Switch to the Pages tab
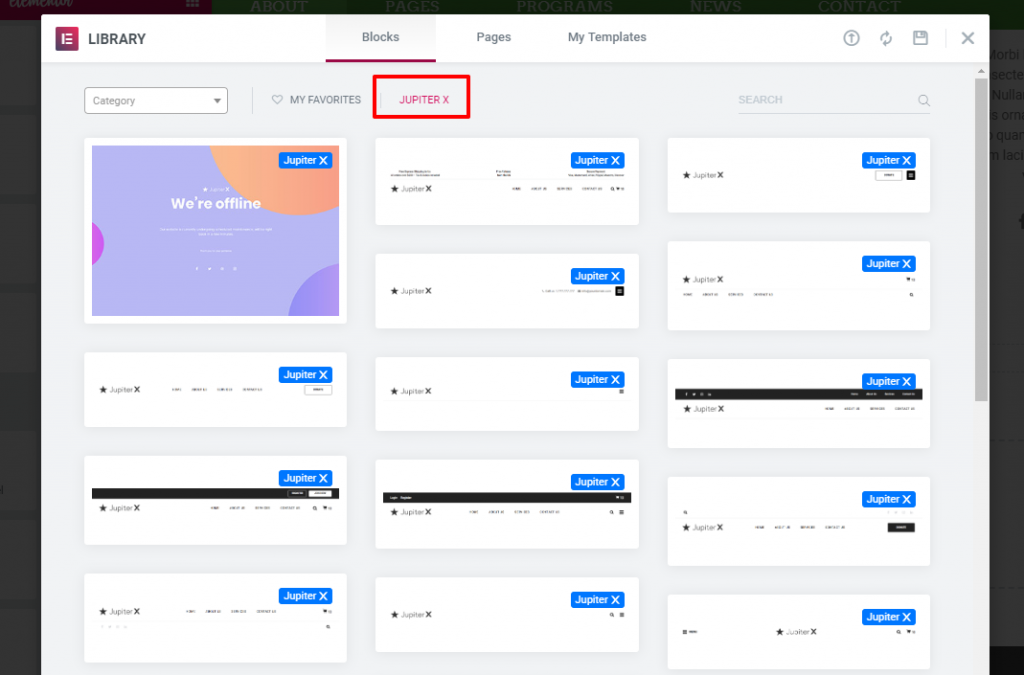 [493, 37]
